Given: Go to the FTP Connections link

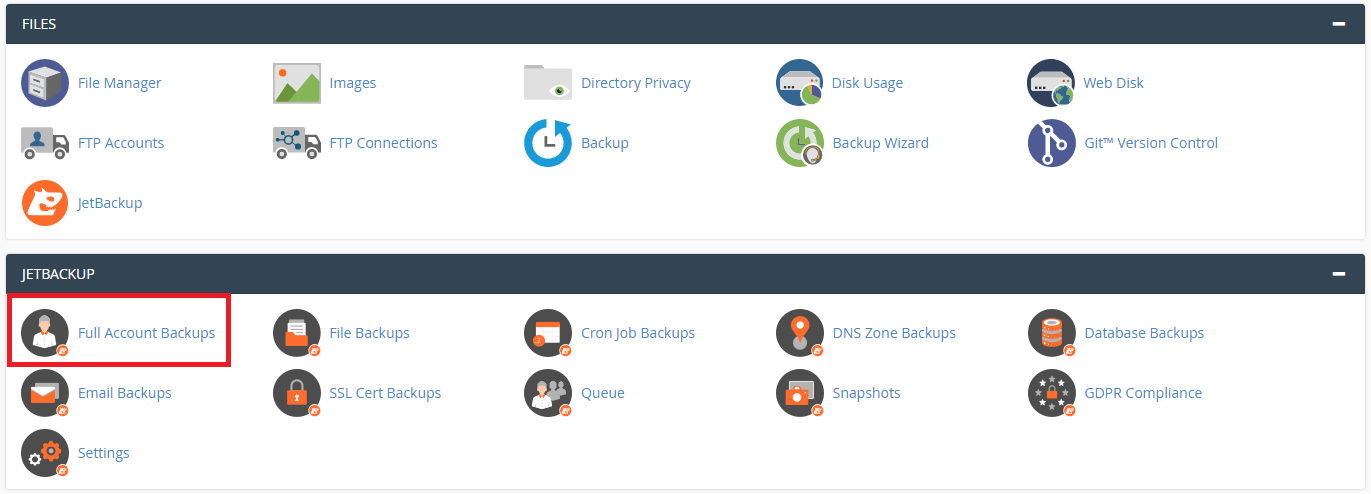Looking at the screenshot, I should point(384,143).
